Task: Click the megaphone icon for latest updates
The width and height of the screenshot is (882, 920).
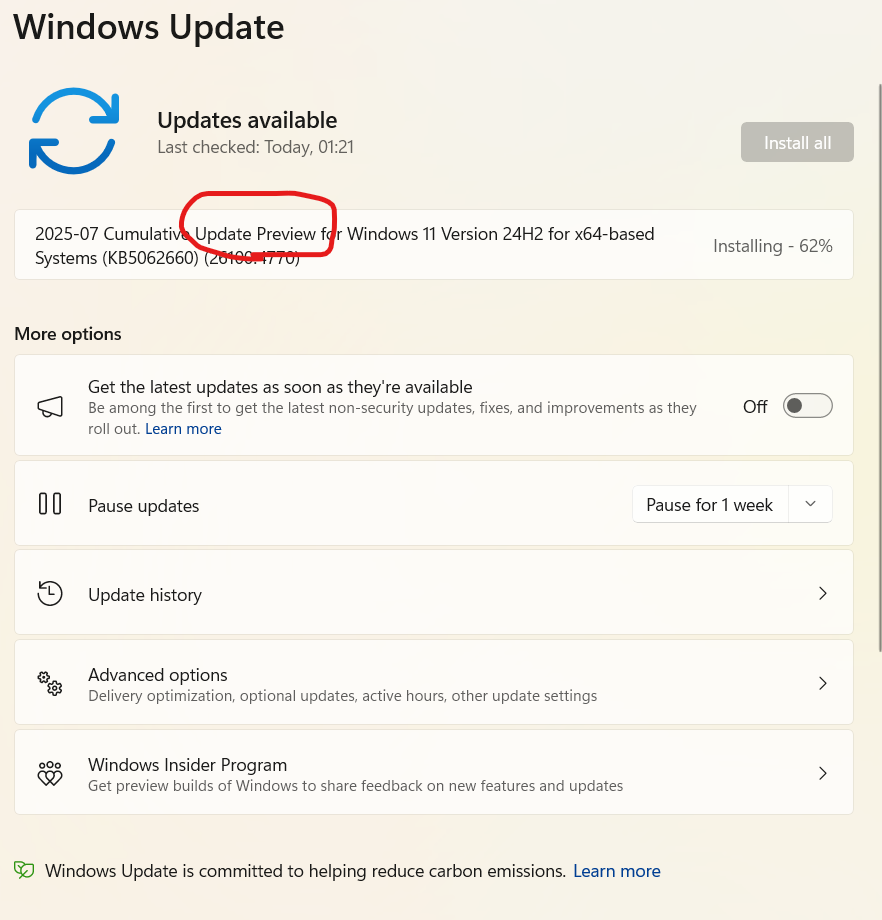Action: [x=50, y=407]
